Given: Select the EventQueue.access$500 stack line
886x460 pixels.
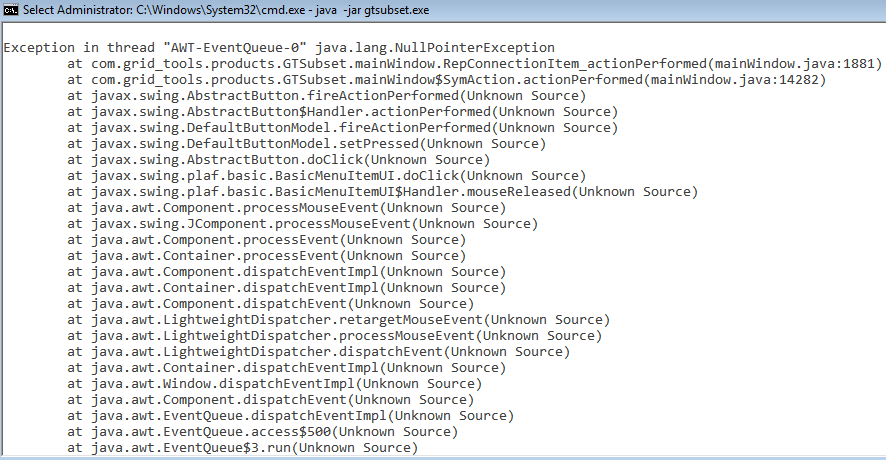Looking at the screenshot, I should point(262,432).
